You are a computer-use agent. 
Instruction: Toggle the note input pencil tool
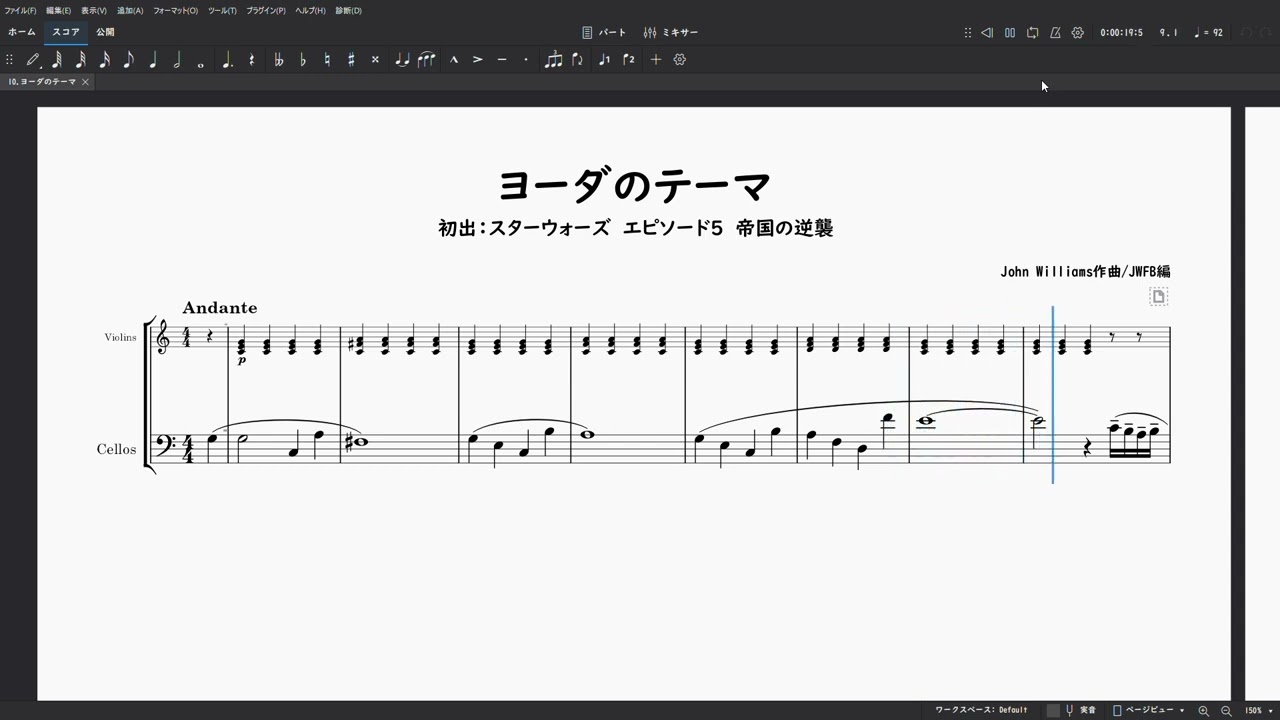coord(33,60)
